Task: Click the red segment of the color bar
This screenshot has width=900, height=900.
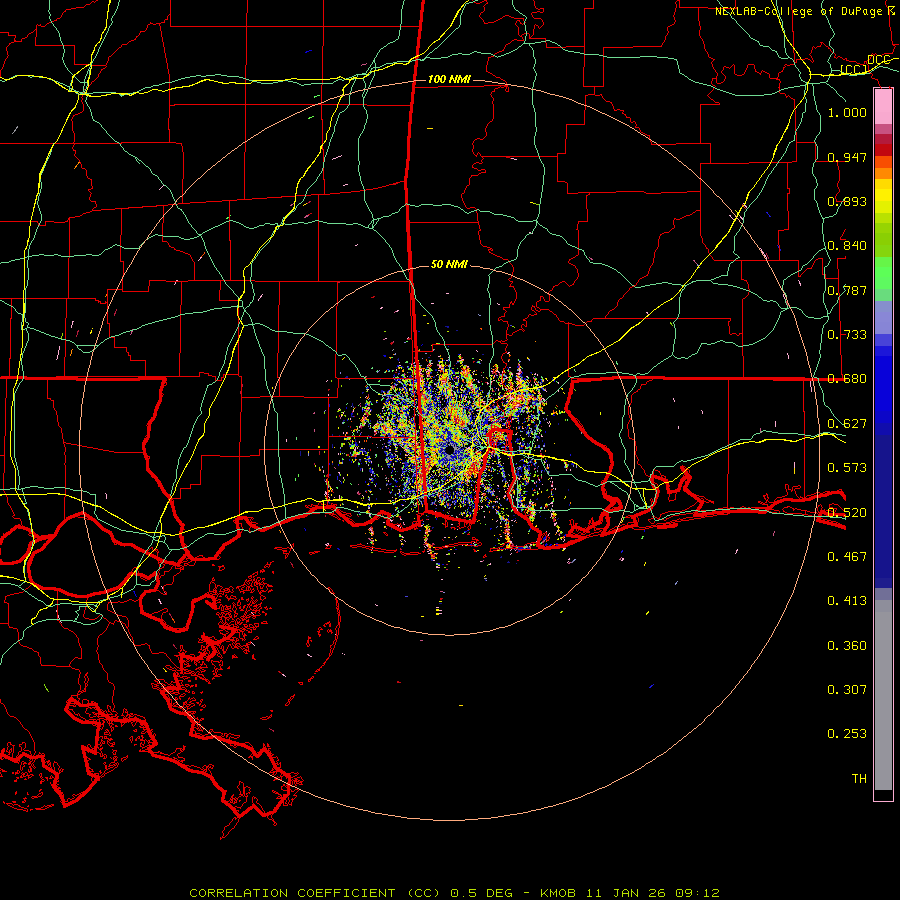Action: click(883, 150)
